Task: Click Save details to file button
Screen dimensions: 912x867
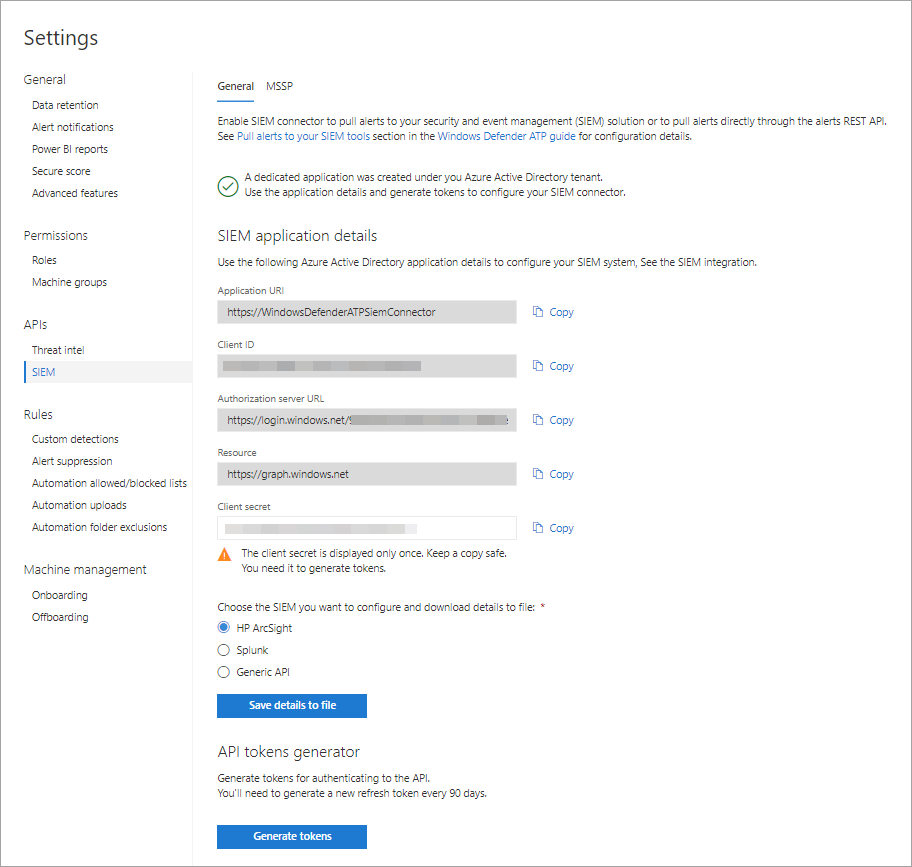Action: pos(292,705)
